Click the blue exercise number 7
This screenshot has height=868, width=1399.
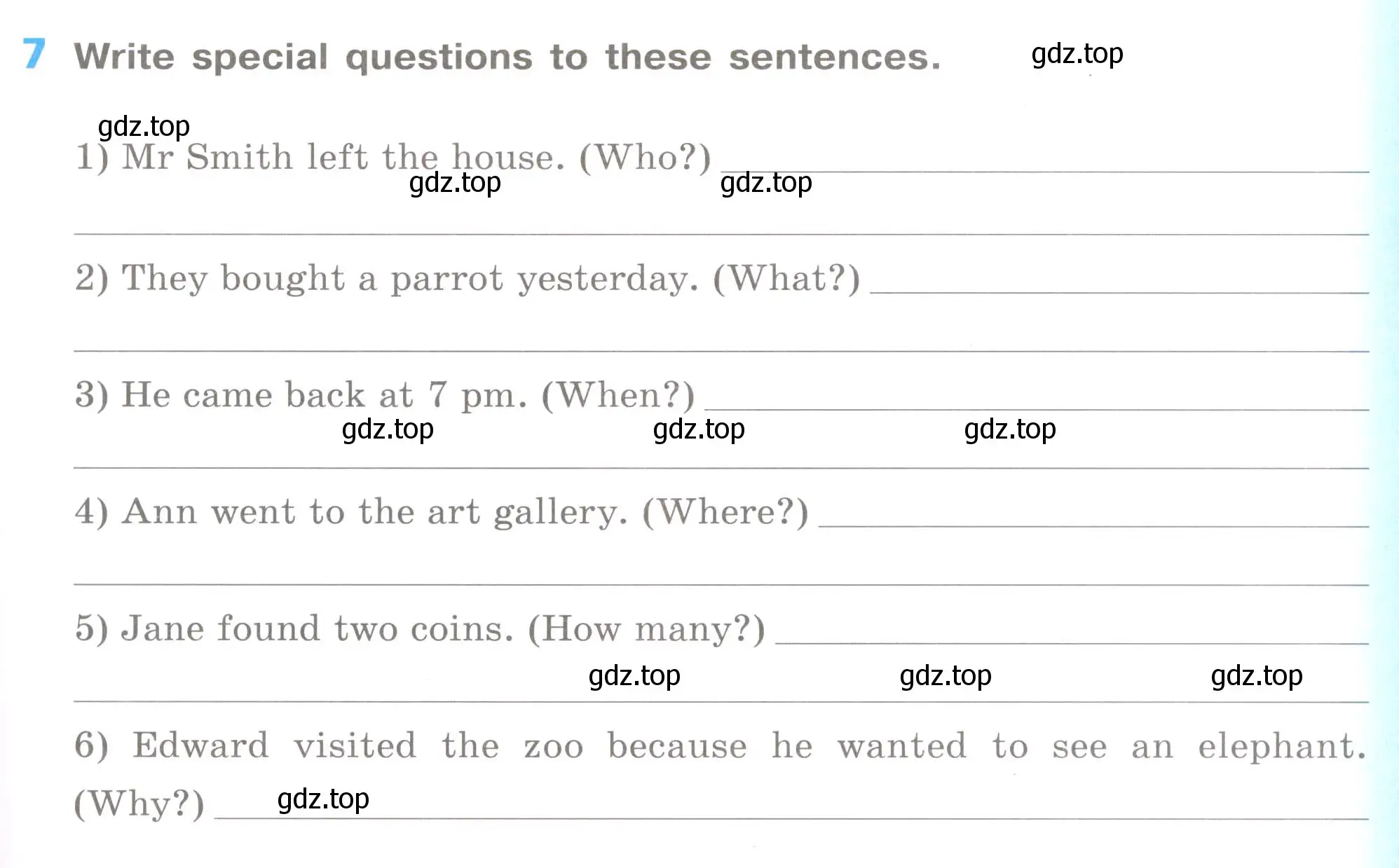[34, 53]
